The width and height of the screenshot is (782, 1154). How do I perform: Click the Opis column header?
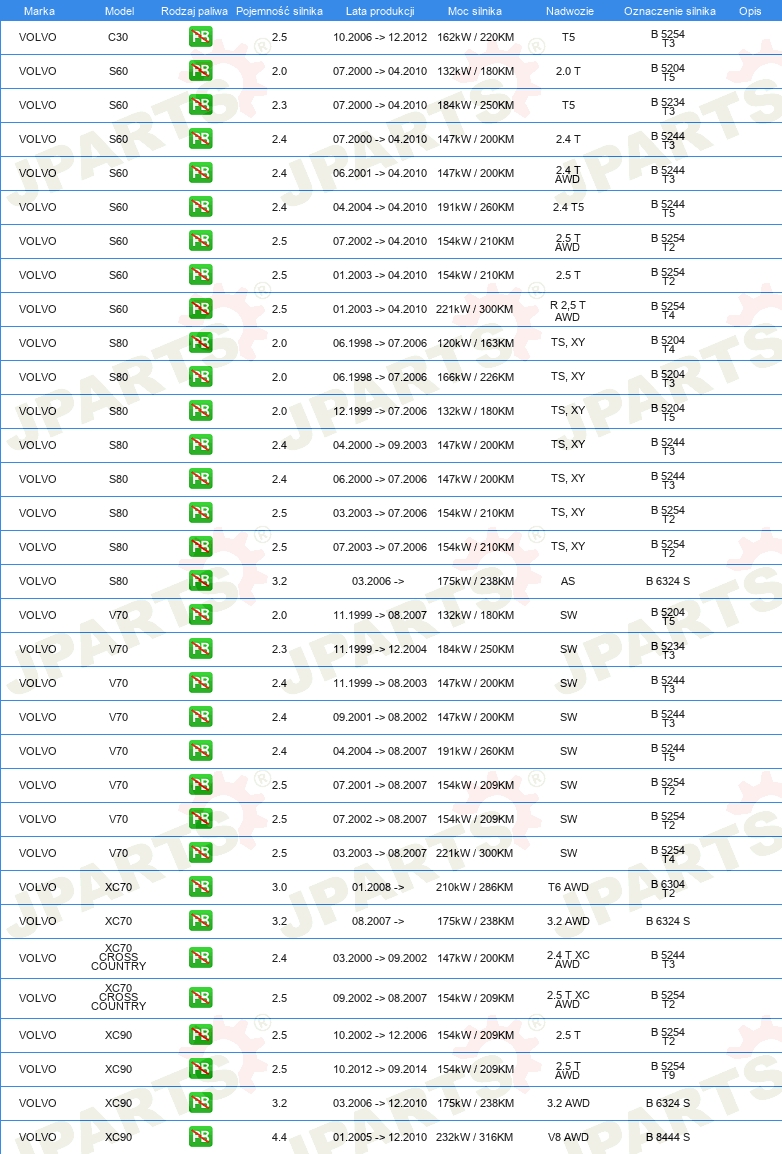(x=750, y=11)
